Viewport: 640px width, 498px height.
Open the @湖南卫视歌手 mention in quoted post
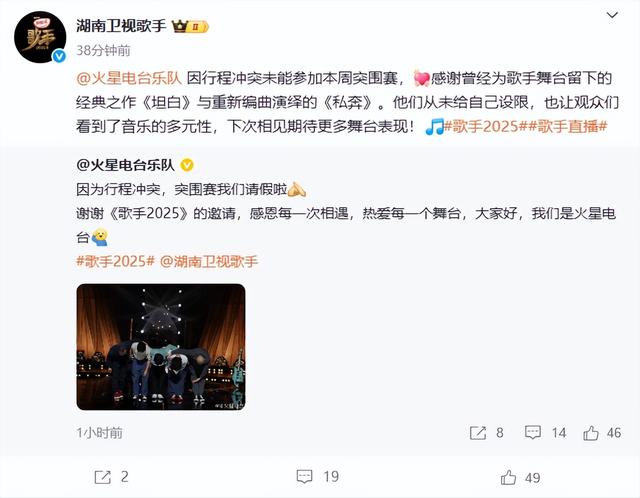pyautogui.click(x=209, y=261)
